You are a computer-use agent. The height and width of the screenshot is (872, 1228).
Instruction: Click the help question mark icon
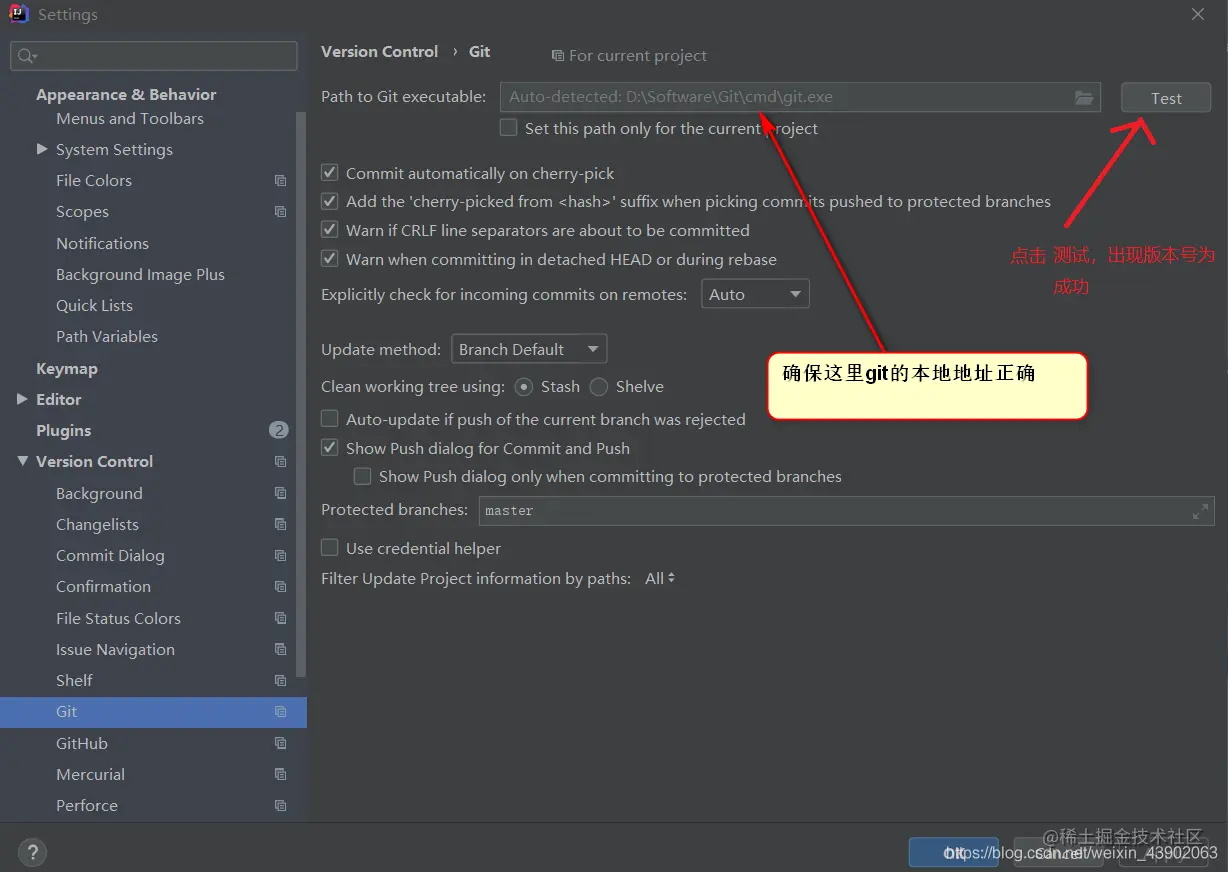pos(32,853)
